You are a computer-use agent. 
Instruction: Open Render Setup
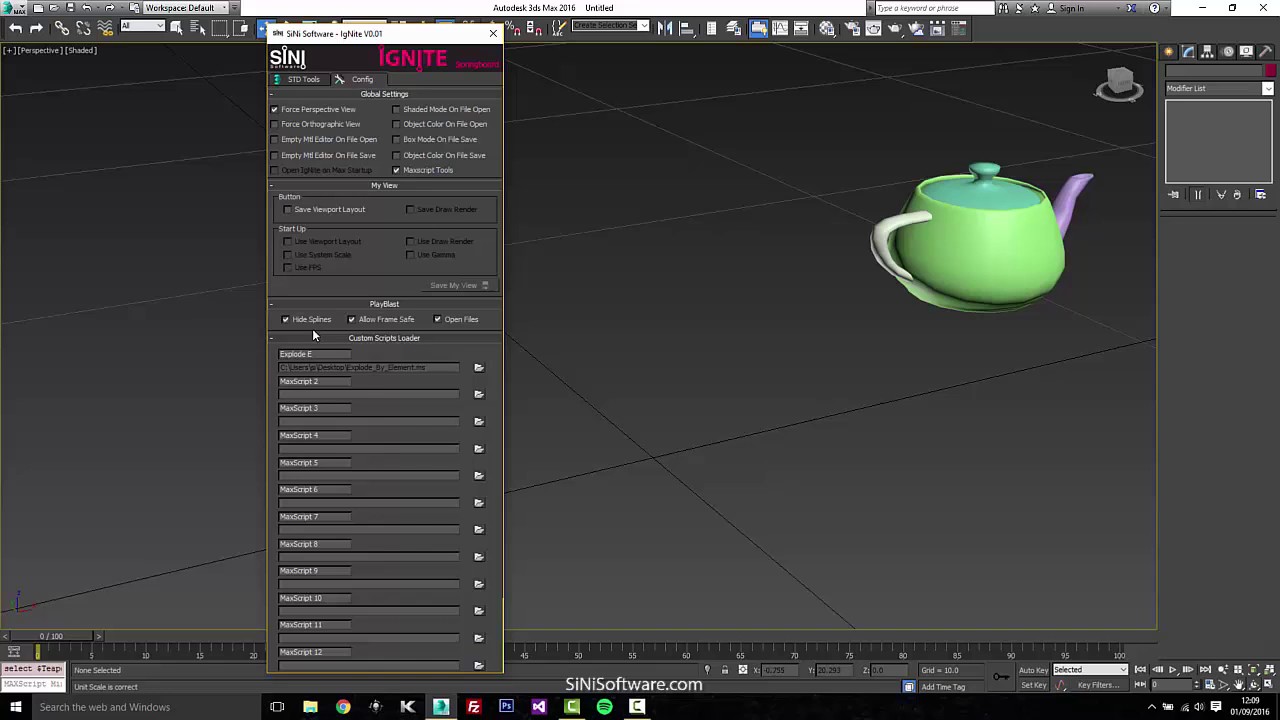click(x=851, y=28)
